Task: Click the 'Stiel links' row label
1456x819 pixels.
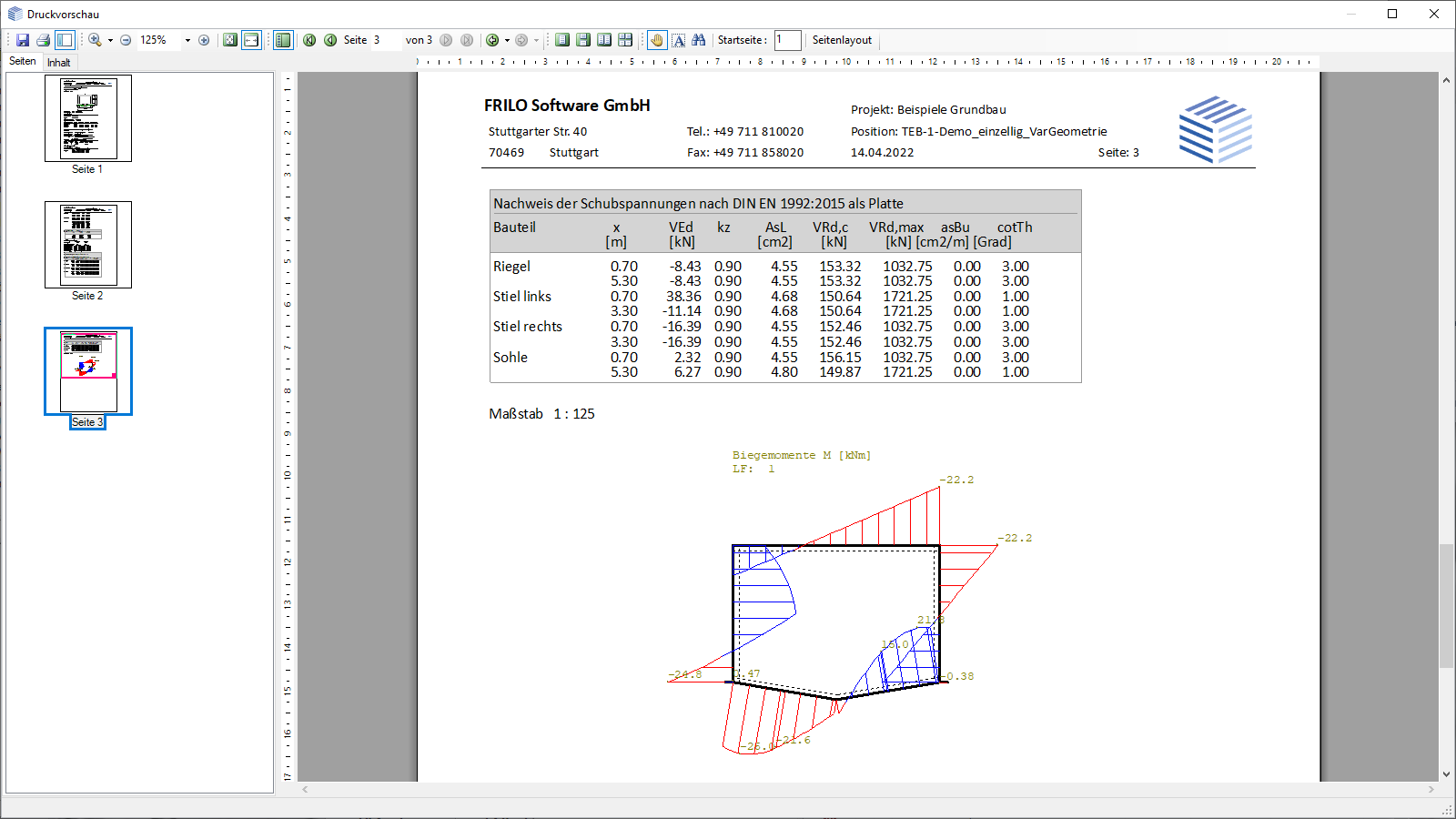Action: 522,297
